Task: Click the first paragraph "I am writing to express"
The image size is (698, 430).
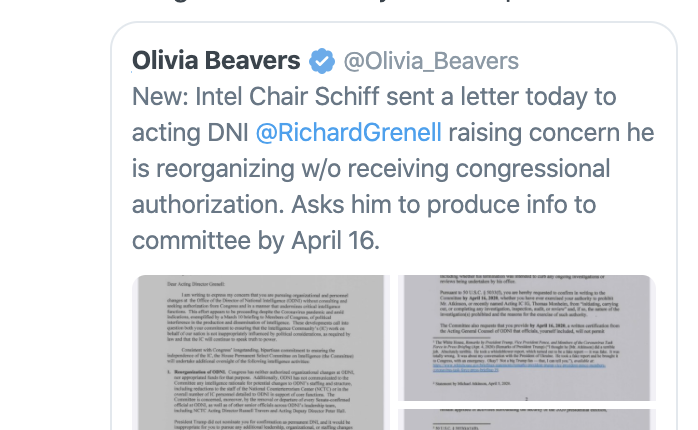Action: click(x=259, y=317)
